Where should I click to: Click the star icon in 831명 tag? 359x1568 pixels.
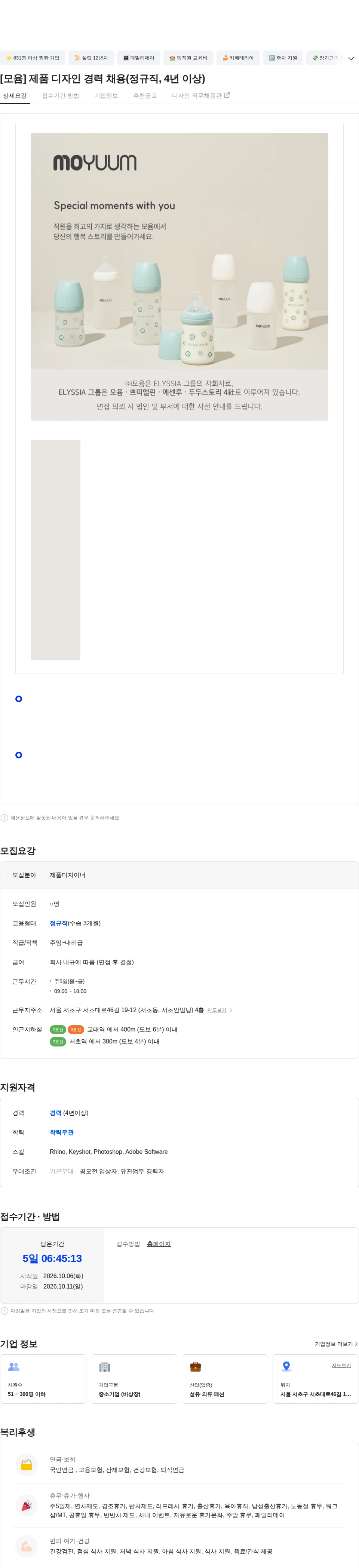tap(9, 58)
